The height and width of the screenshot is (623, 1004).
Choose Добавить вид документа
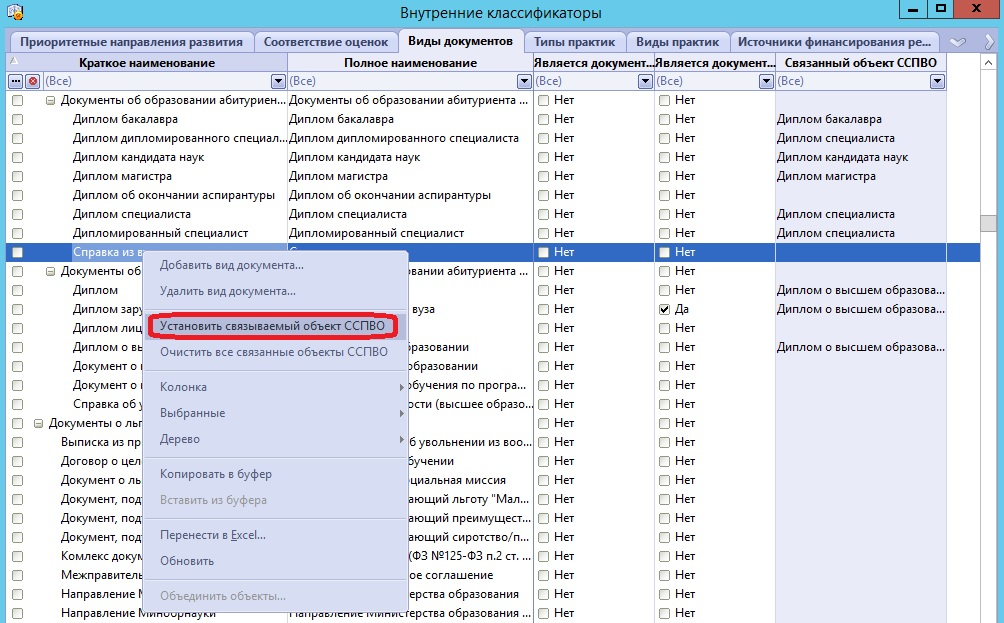click(x=276, y=265)
